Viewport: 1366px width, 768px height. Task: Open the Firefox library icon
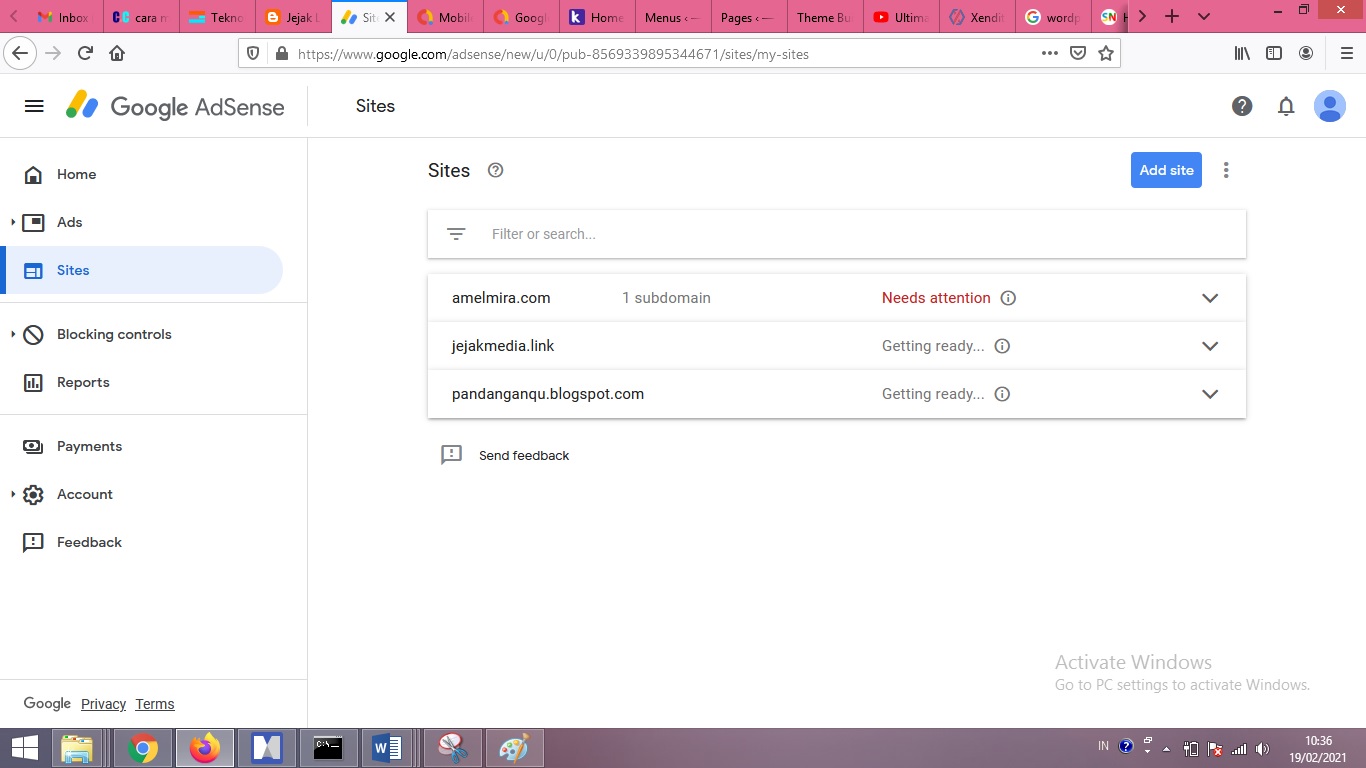[1242, 53]
